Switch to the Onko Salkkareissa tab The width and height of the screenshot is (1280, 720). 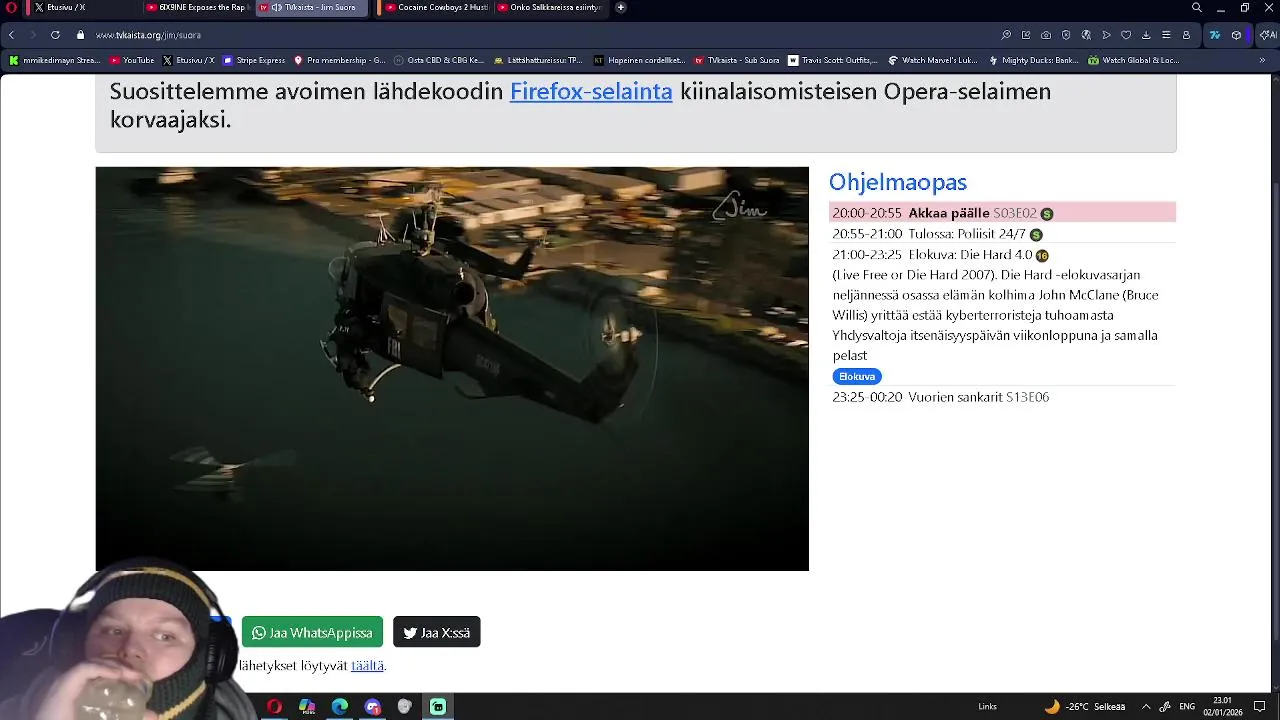tap(549, 7)
